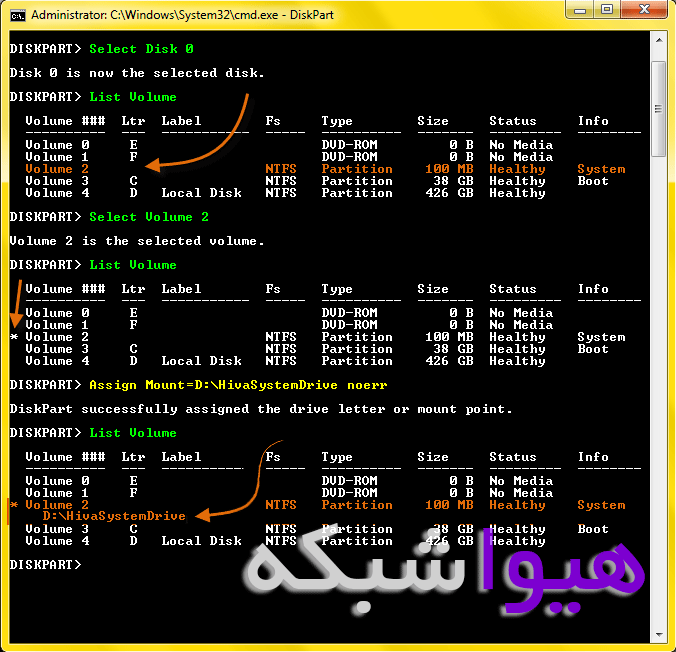
Task: Click 'Status' column header in second listing
Action: (x=513, y=289)
